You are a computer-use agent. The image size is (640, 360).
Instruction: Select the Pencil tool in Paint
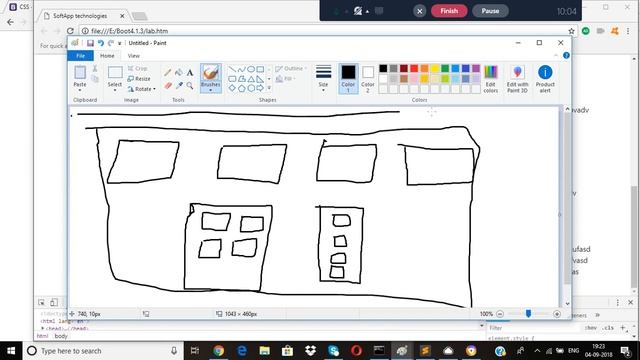click(x=167, y=73)
